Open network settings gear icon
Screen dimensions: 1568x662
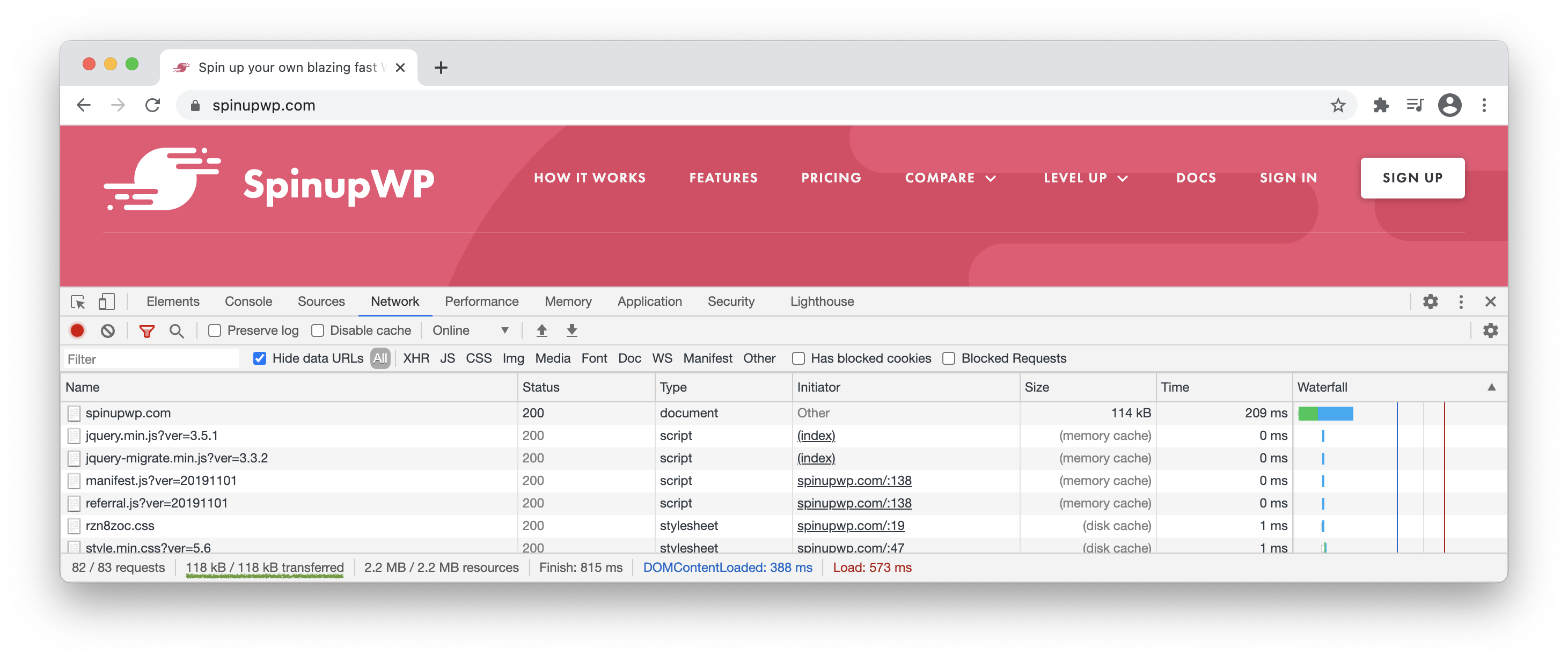pyautogui.click(x=1490, y=330)
